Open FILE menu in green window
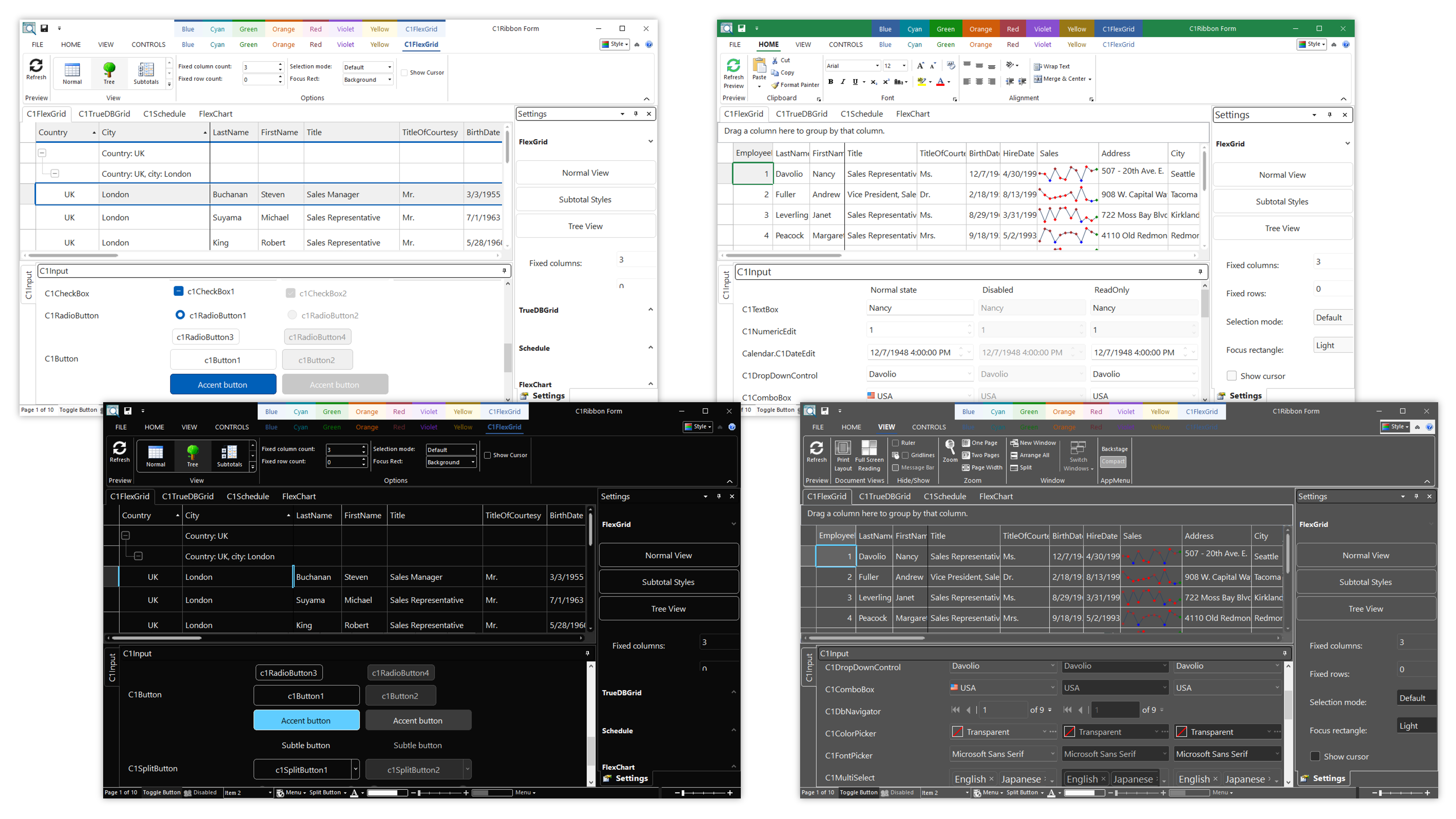The height and width of the screenshot is (819, 1456). 734,45
